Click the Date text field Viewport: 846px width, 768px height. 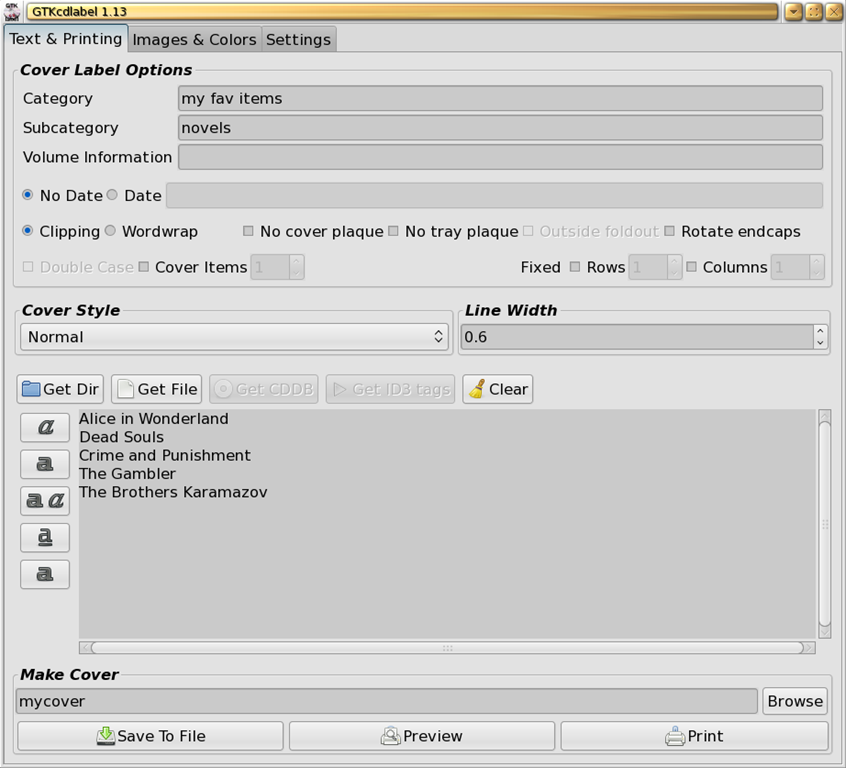click(494, 195)
